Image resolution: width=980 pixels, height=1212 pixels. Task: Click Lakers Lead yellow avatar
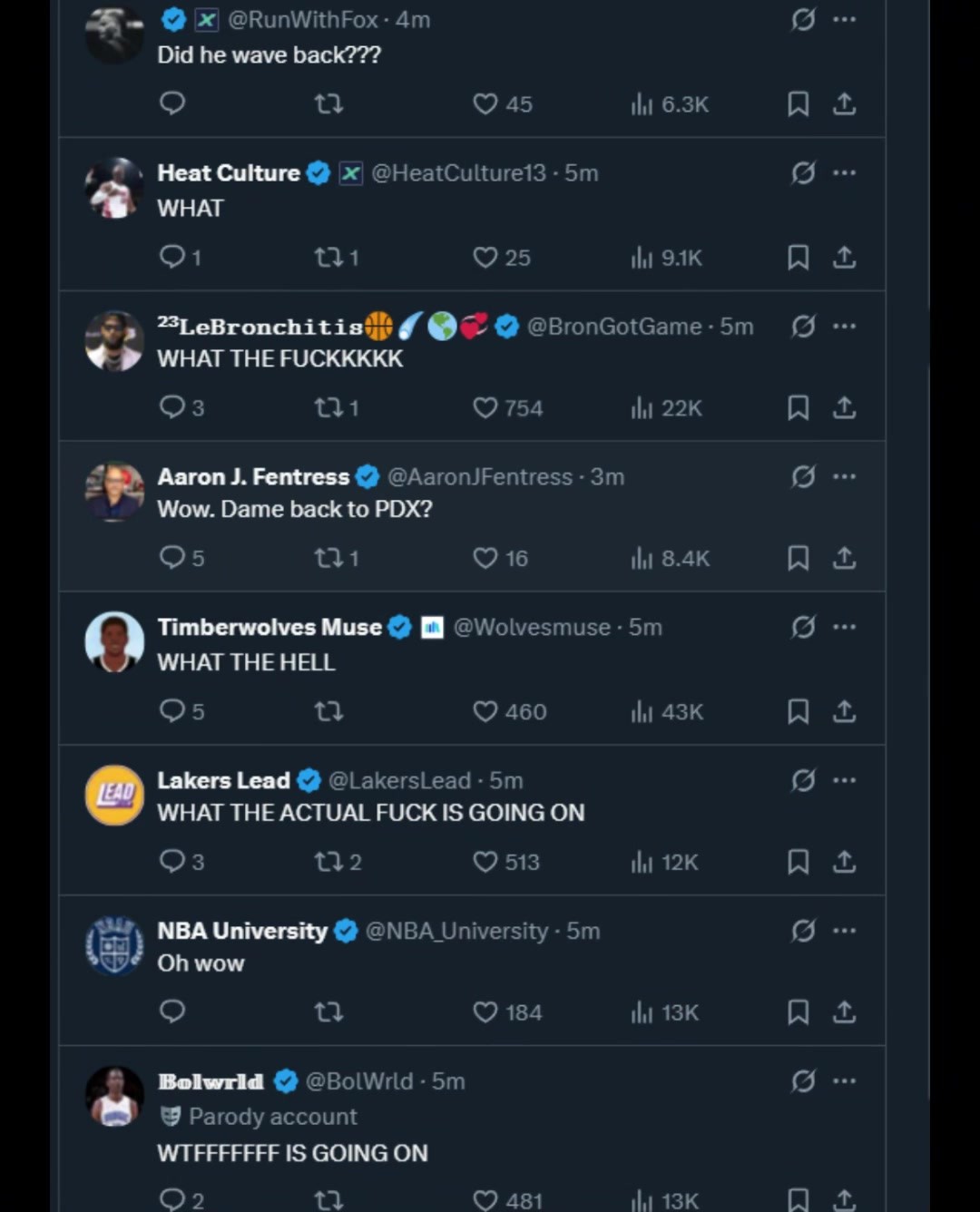click(x=114, y=795)
